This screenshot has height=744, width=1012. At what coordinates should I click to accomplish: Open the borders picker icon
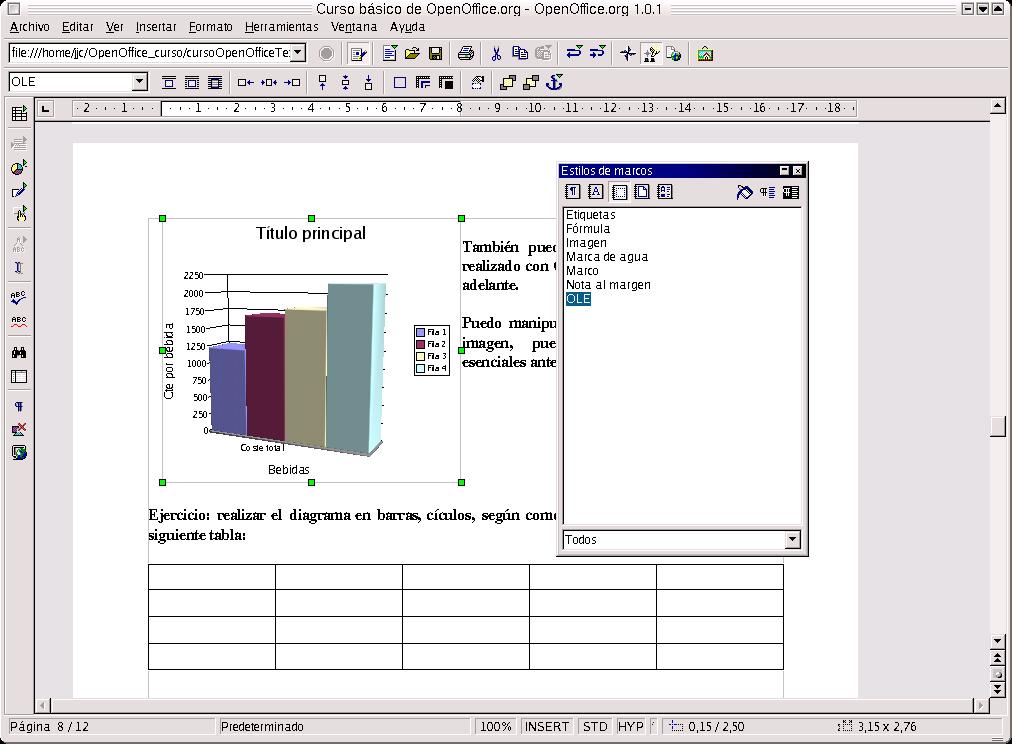click(x=400, y=83)
